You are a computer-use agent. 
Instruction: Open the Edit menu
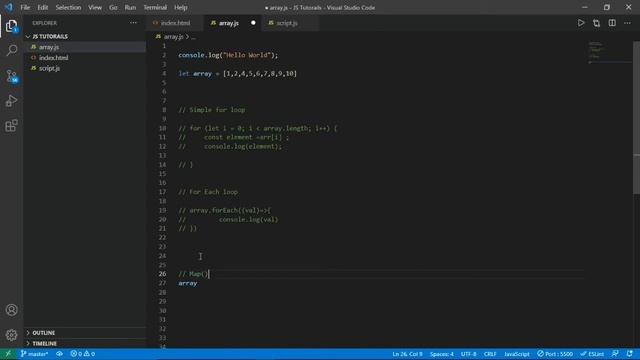coord(42,7)
